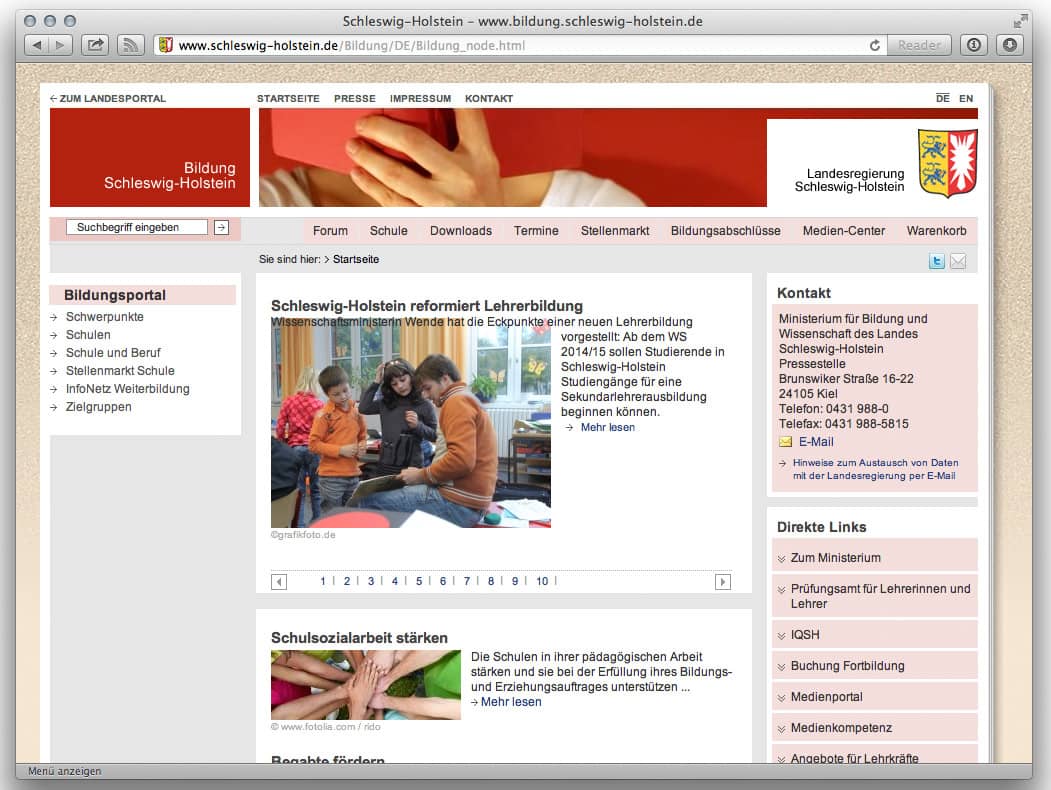1051x790 pixels.
Task: Expand the Zum Ministerium link section
Action: point(835,558)
